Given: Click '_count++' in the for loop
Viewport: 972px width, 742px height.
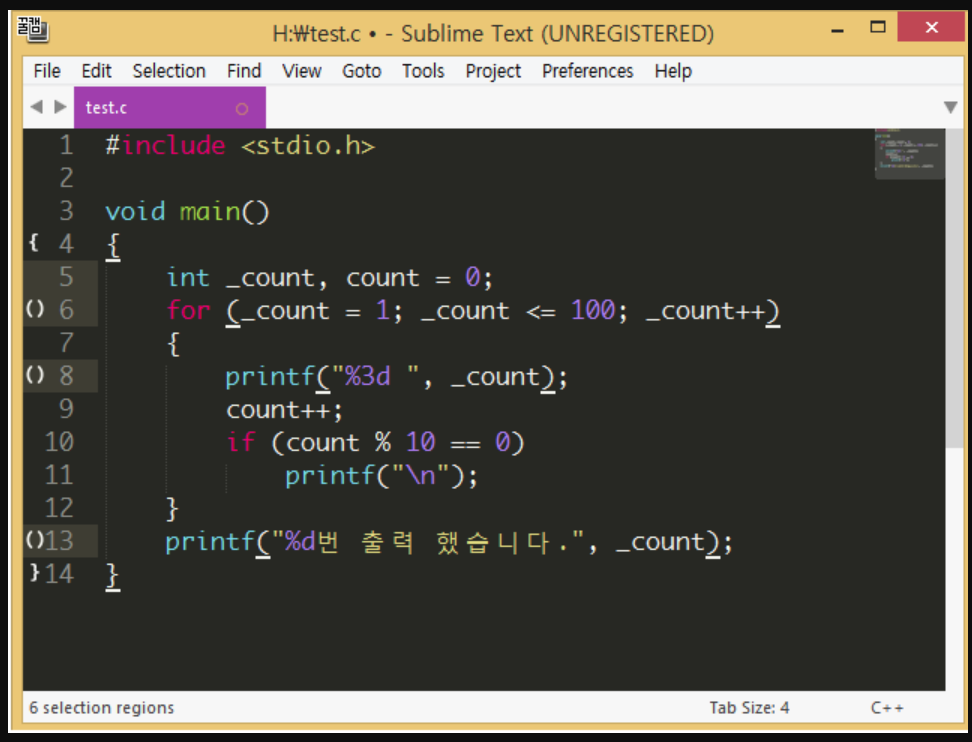Looking at the screenshot, I should coord(705,311).
